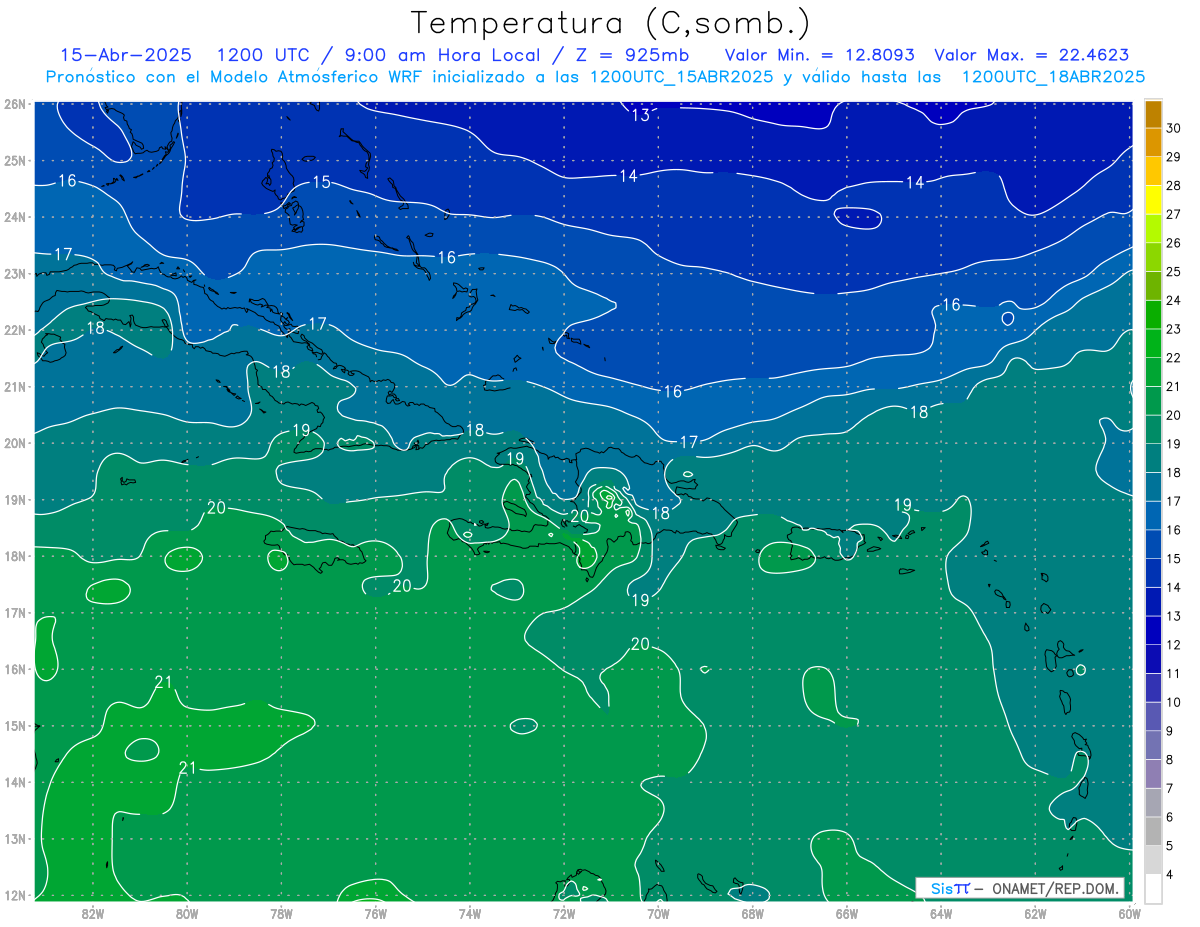Click the color bar label '24'

(1173, 300)
